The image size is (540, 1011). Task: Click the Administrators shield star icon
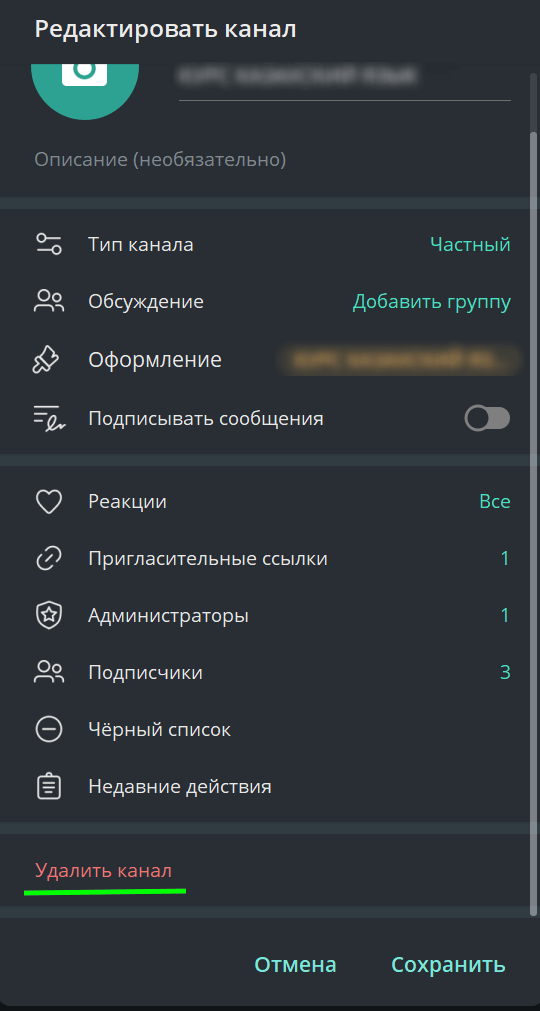coord(49,616)
